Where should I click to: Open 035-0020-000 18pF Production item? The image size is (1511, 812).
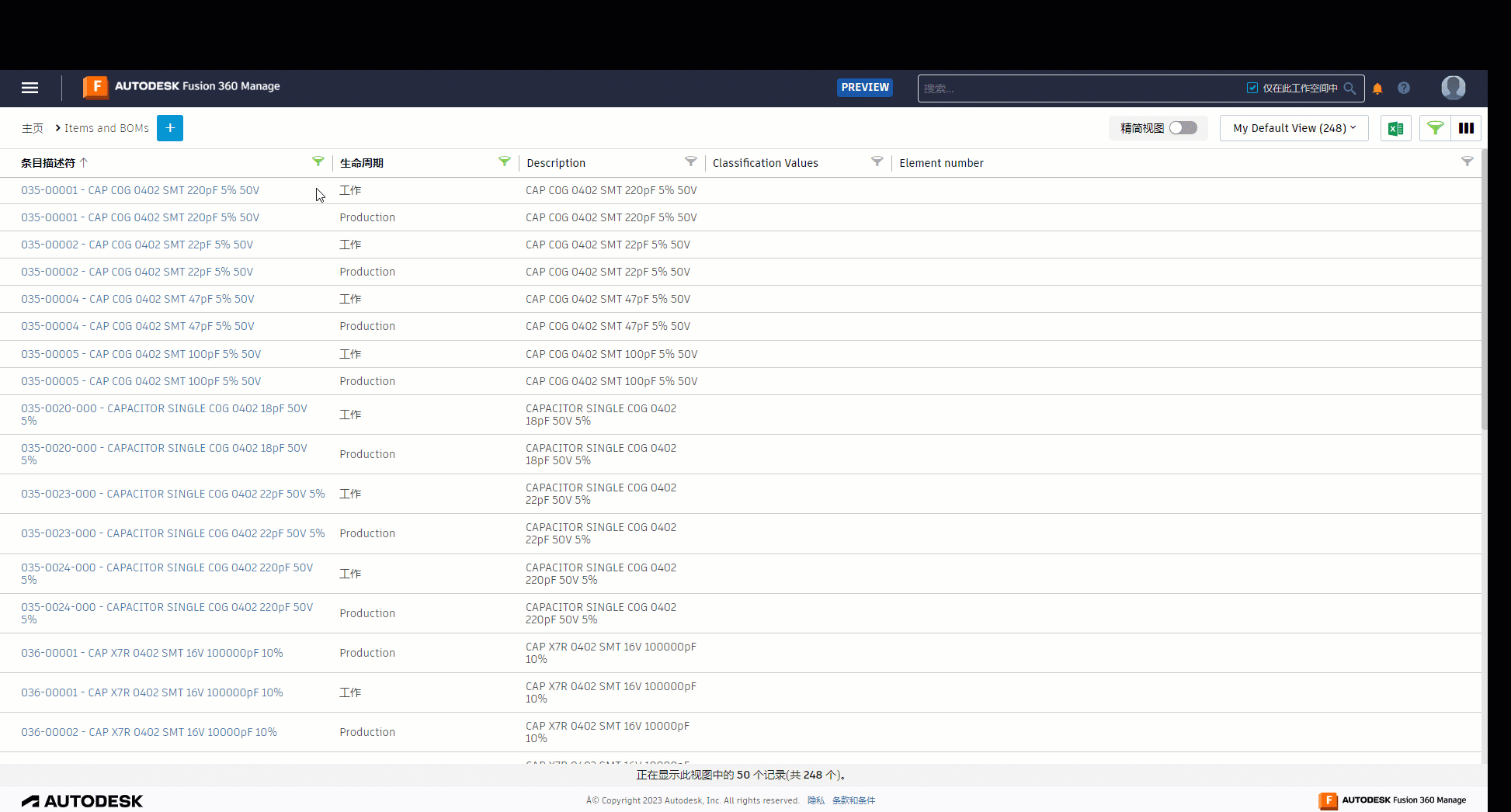tap(164, 454)
